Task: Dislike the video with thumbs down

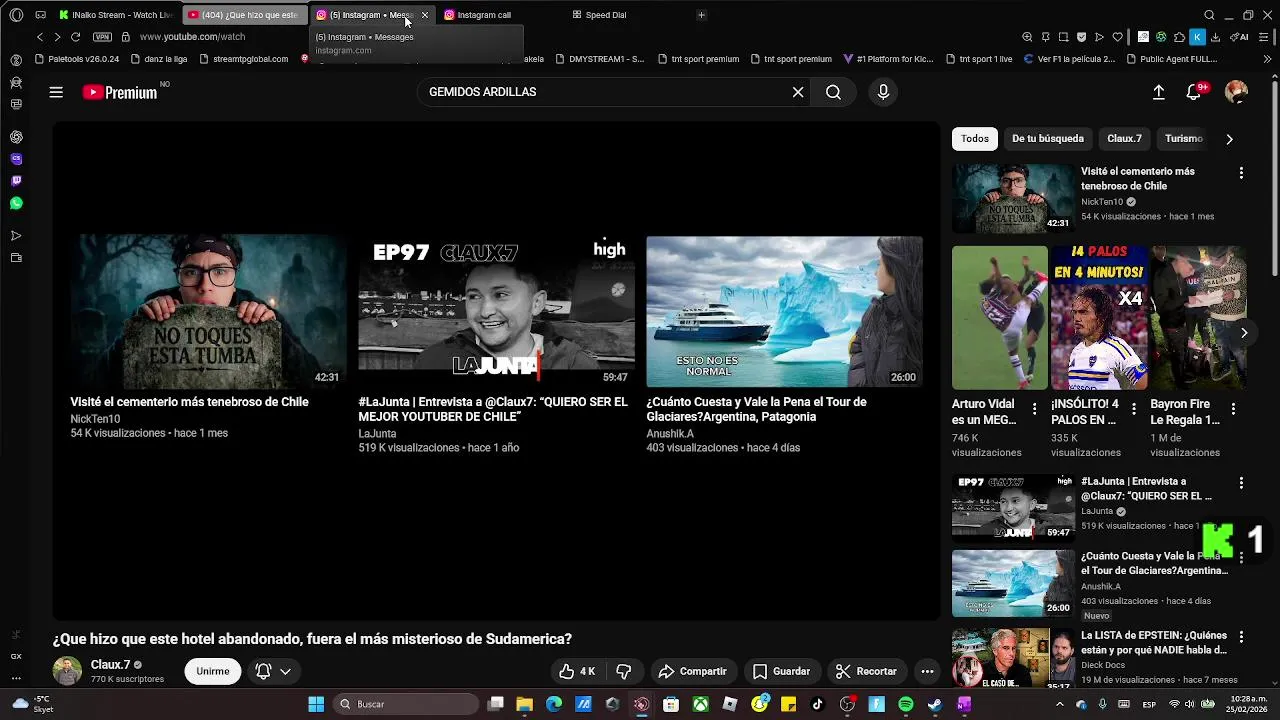Action: pos(624,671)
